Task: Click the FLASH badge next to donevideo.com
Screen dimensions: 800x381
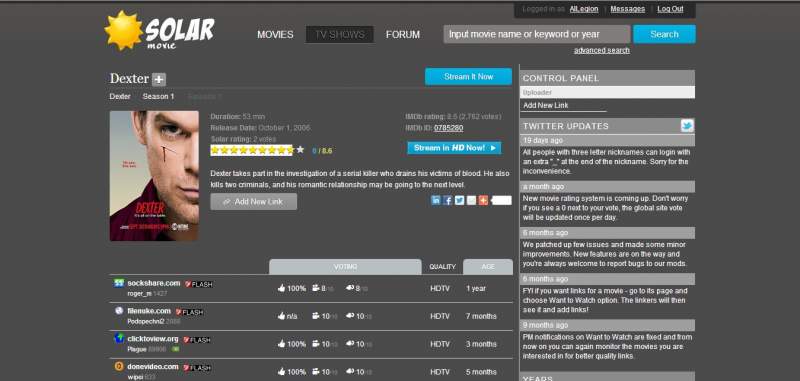Action: click(197, 368)
